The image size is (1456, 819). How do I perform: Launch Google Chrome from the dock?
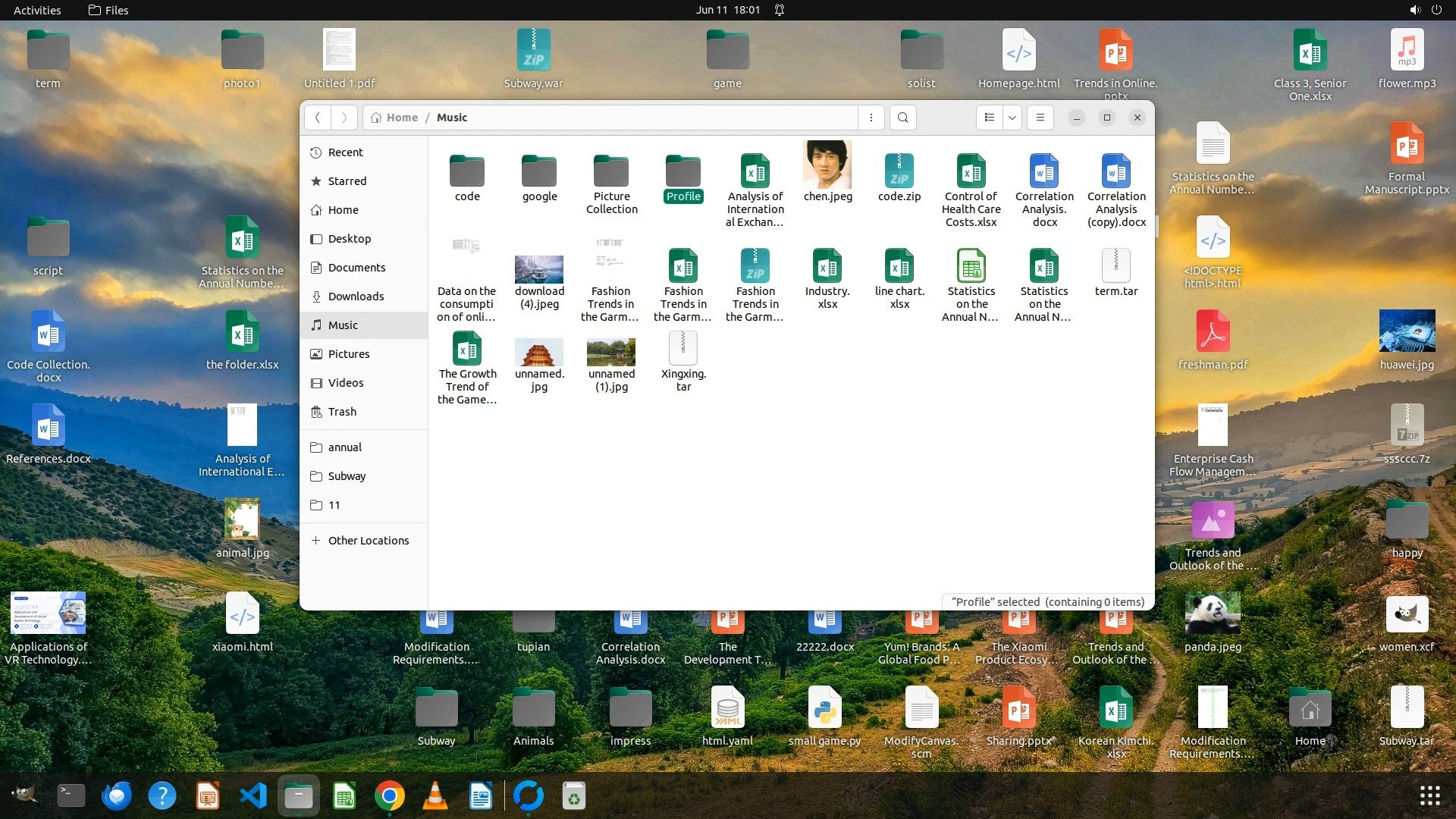389,795
